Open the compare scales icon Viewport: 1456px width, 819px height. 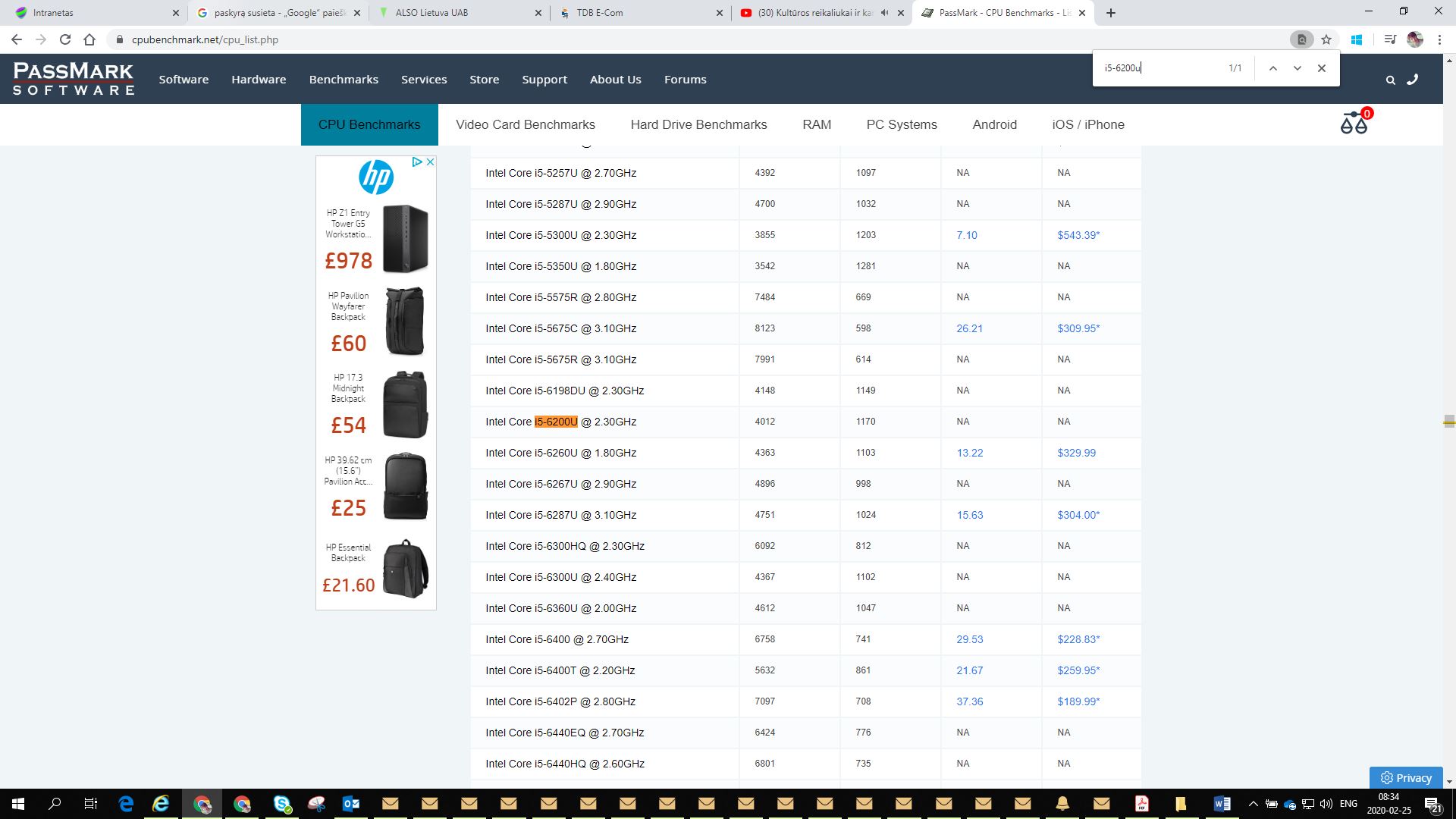point(1354,123)
